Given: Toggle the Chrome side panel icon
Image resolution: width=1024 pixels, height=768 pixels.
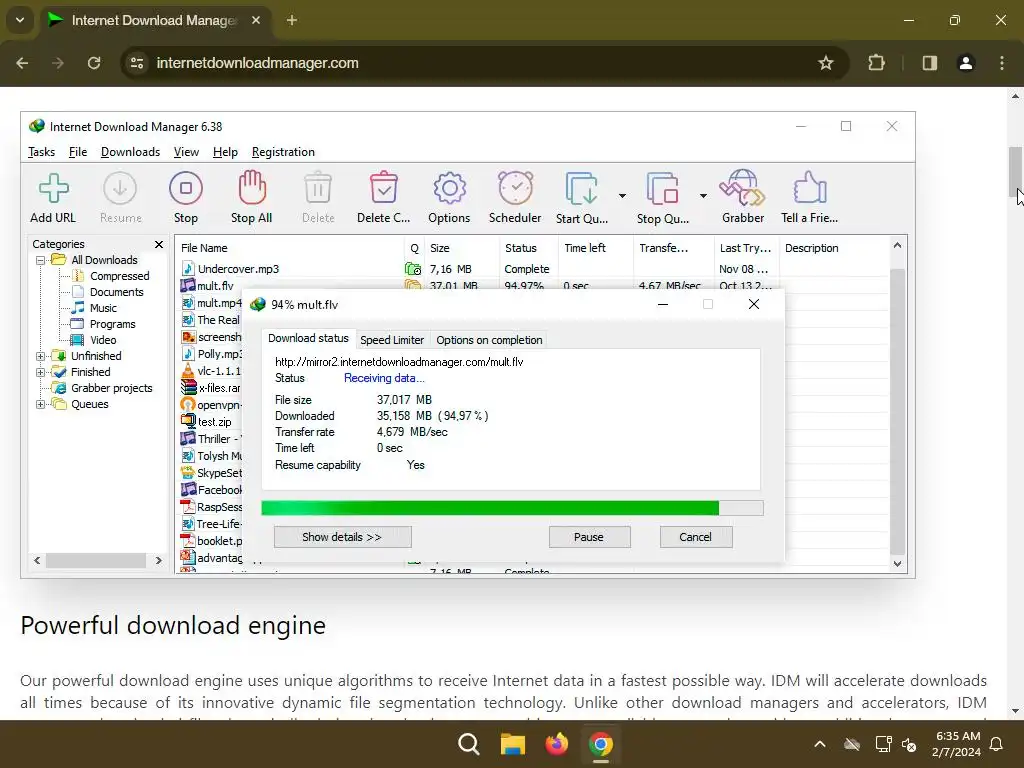Looking at the screenshot, I should pos(929,63).
